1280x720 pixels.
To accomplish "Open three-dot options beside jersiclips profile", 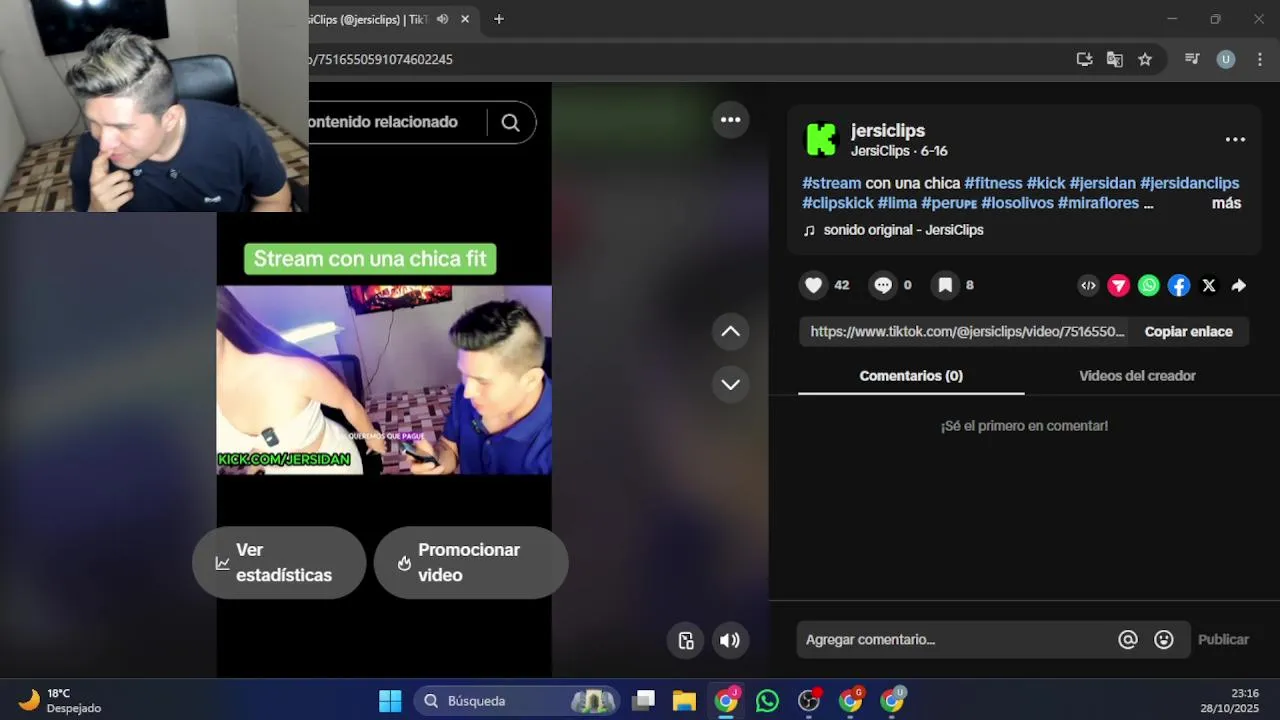I will [1236, 140].
